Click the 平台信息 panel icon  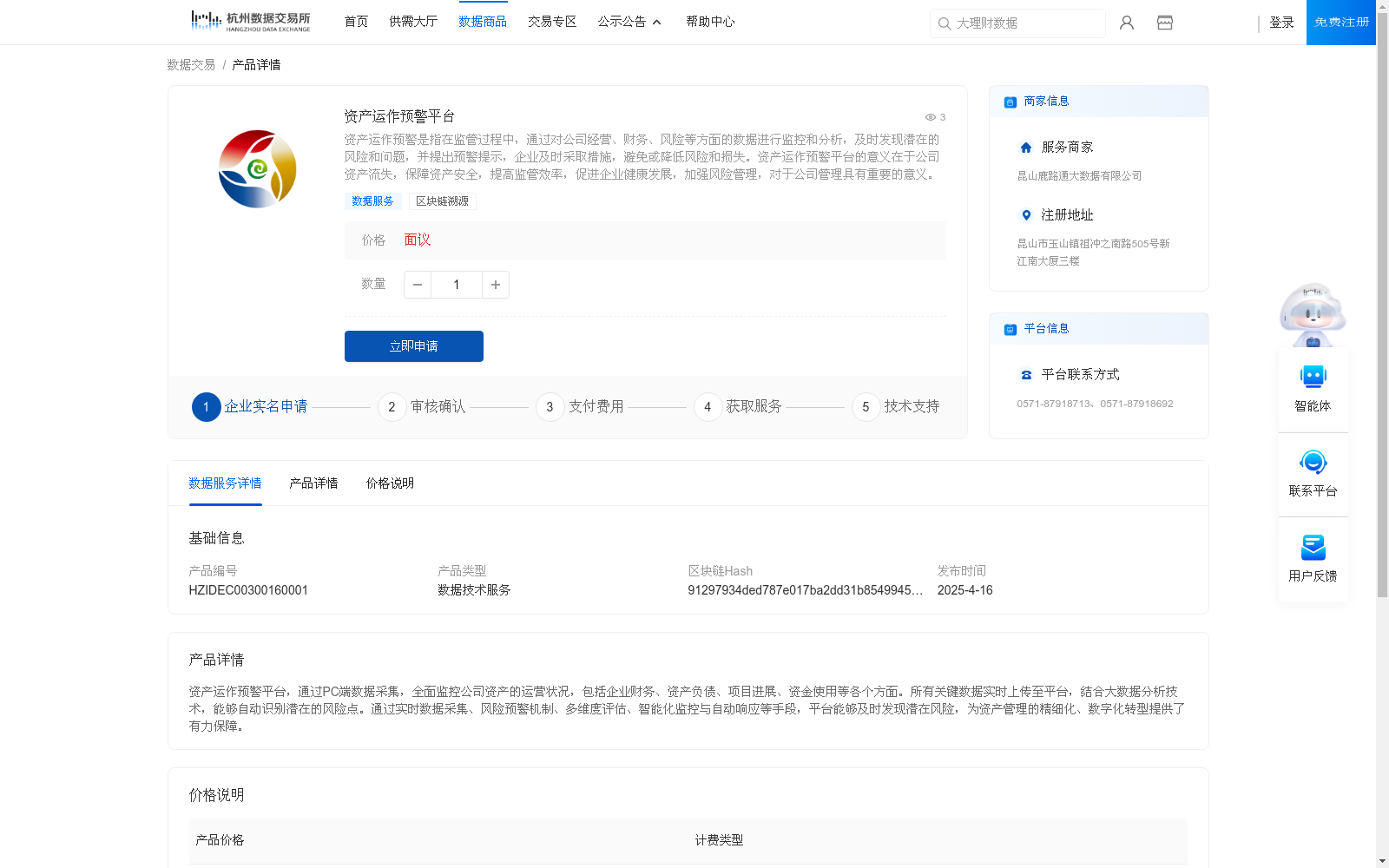point(1010,330)
